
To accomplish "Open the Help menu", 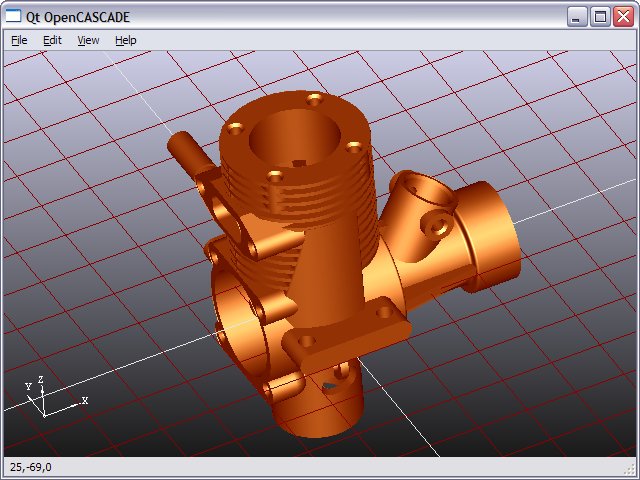I will [x=126, y=40].
